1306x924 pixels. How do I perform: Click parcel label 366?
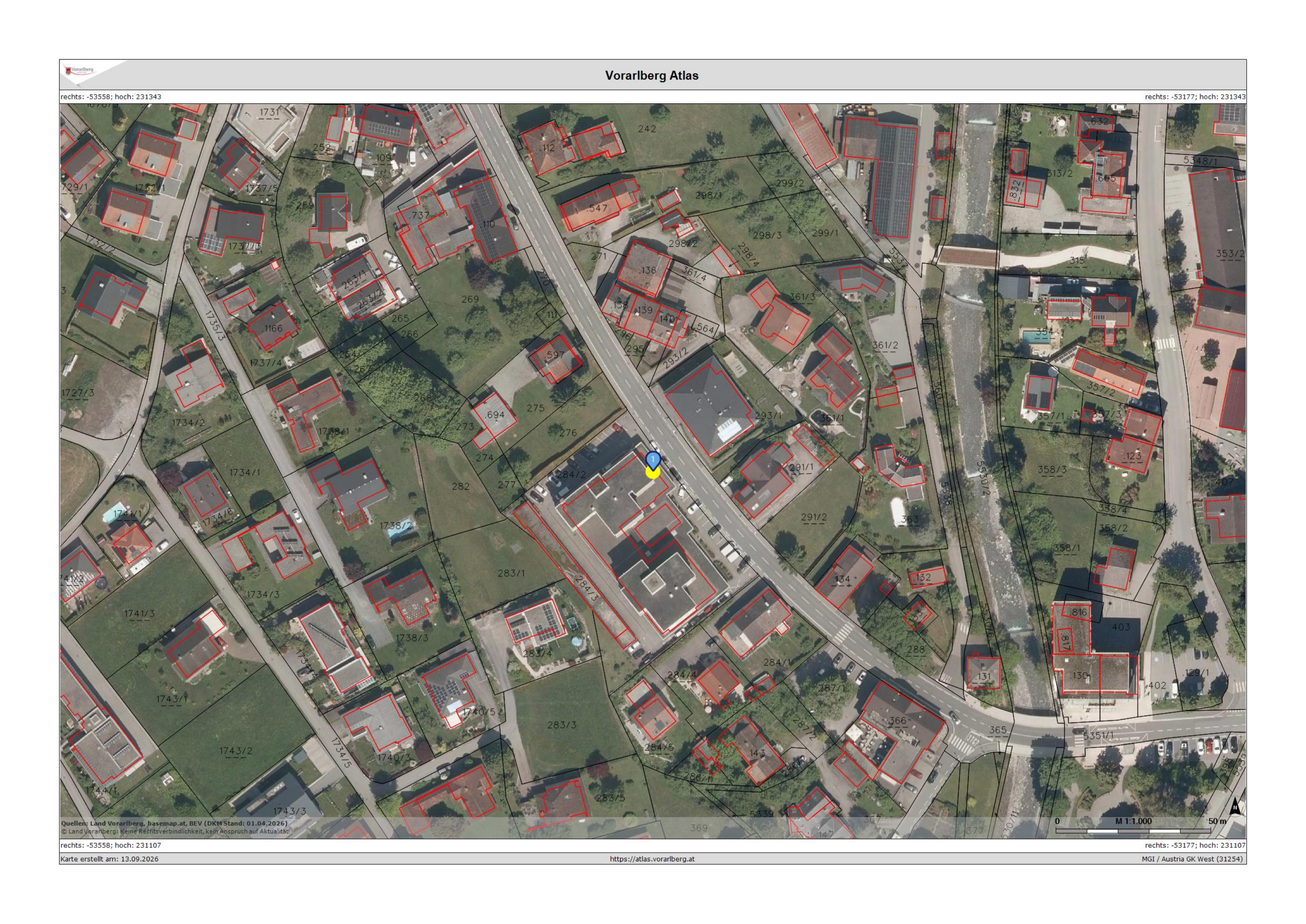(x=897, y=720)
